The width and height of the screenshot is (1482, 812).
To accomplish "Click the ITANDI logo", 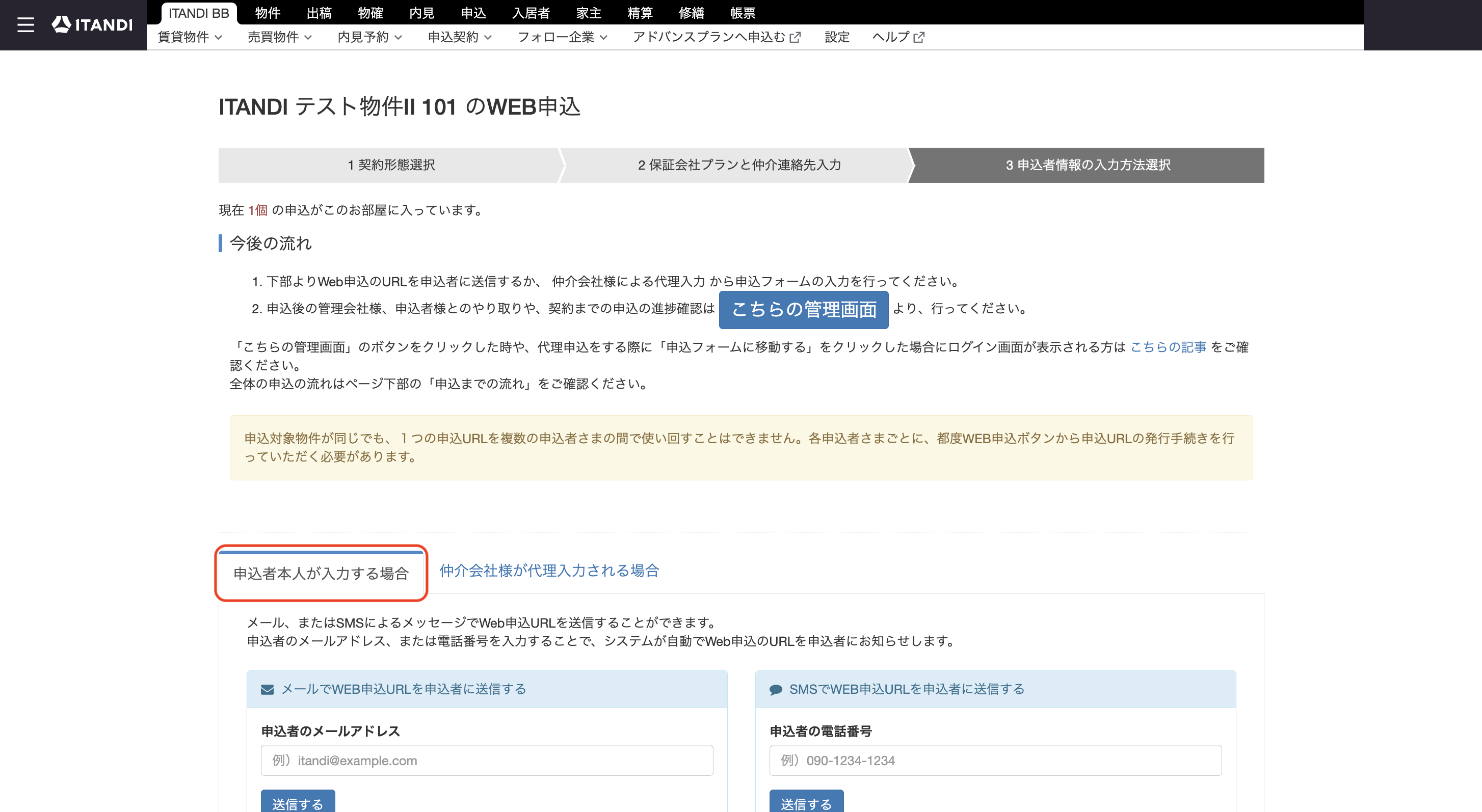I will point(92,25).
